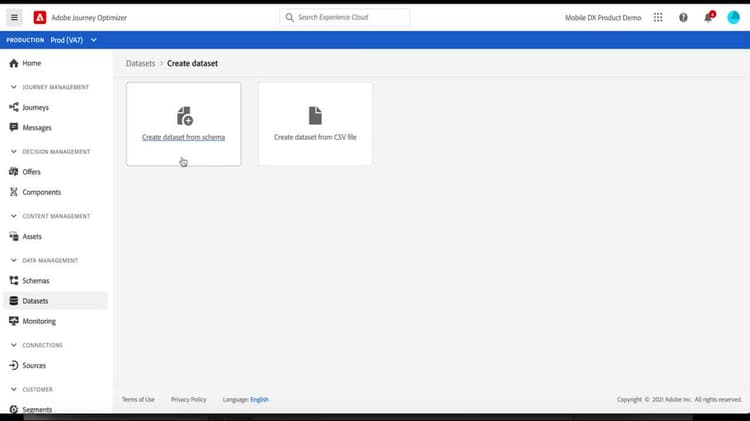Image resolution: width=750 pixels, height=421 pixels.
Task: Open the user profile avatar
Action: point(733,18)
